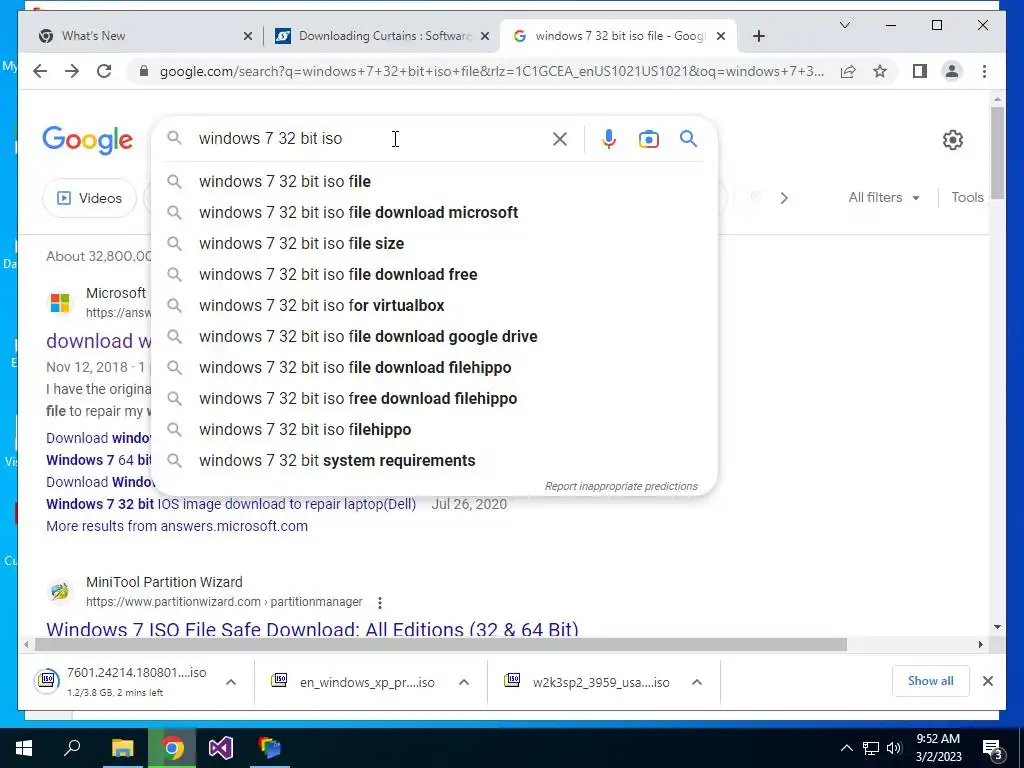
Task: Pick suggestion 'file download free'
Action: 434,274
